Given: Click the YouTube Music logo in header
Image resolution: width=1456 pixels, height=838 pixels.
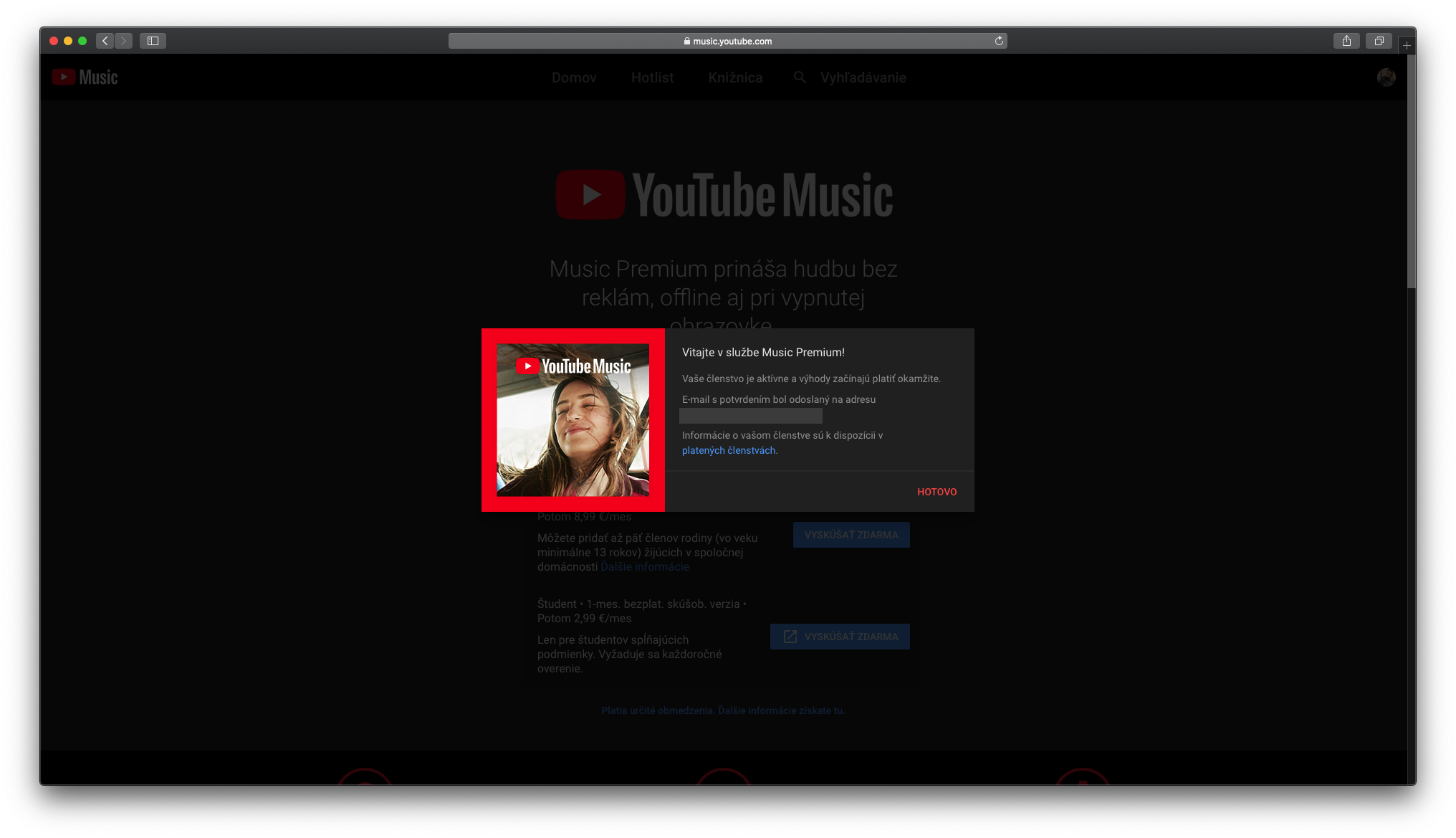Looking at the screenshot, I should click(85, 77).
